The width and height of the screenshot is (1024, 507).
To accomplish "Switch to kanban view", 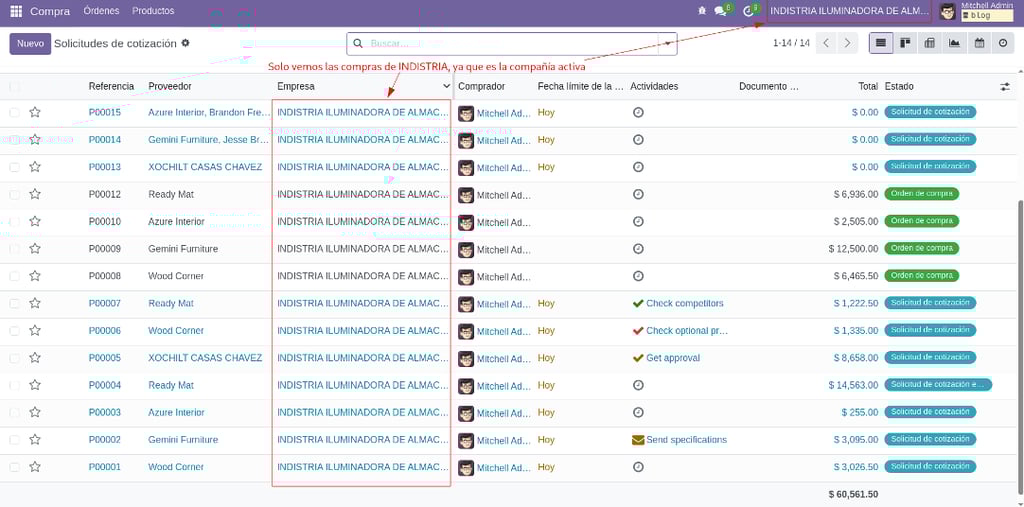I will pyautogui.click(x=905, y=43).
